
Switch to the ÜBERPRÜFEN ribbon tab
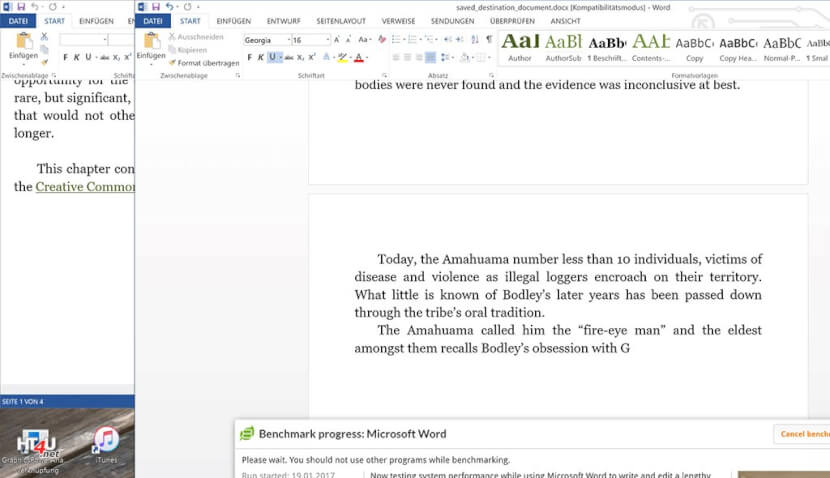(512, 21)
